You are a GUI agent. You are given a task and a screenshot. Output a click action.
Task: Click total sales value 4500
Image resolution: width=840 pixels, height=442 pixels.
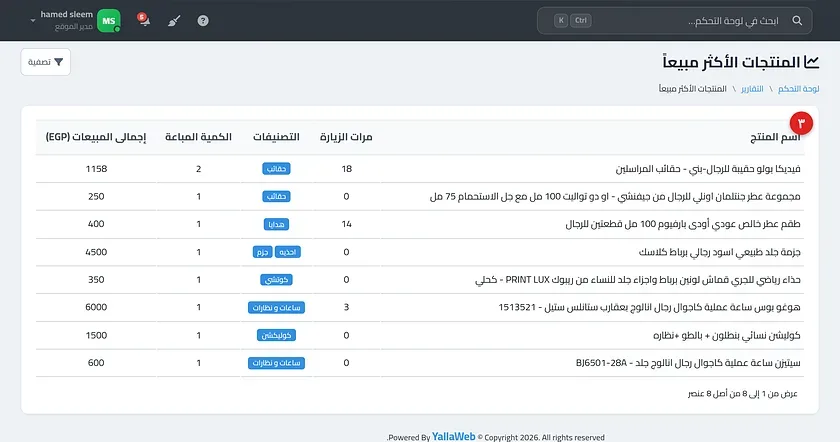click(x=96, y=252)
